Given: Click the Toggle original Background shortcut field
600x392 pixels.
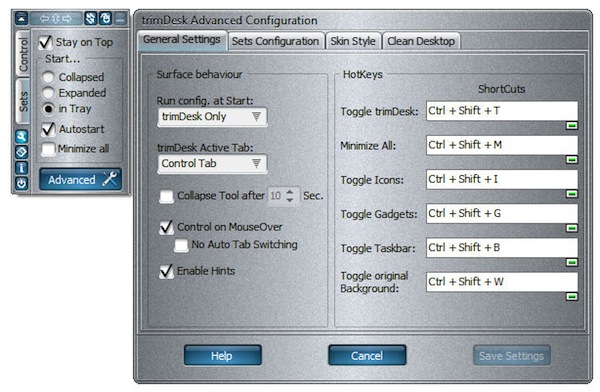Looking at the screenshot, I should [x=502, y=282].
